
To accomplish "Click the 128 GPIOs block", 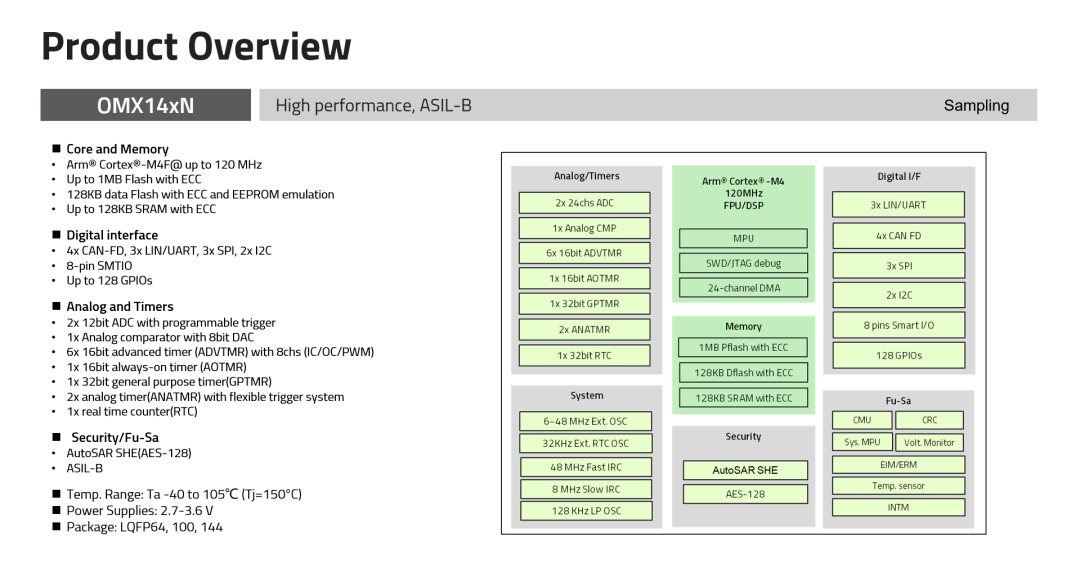I will tap(898, 355).
